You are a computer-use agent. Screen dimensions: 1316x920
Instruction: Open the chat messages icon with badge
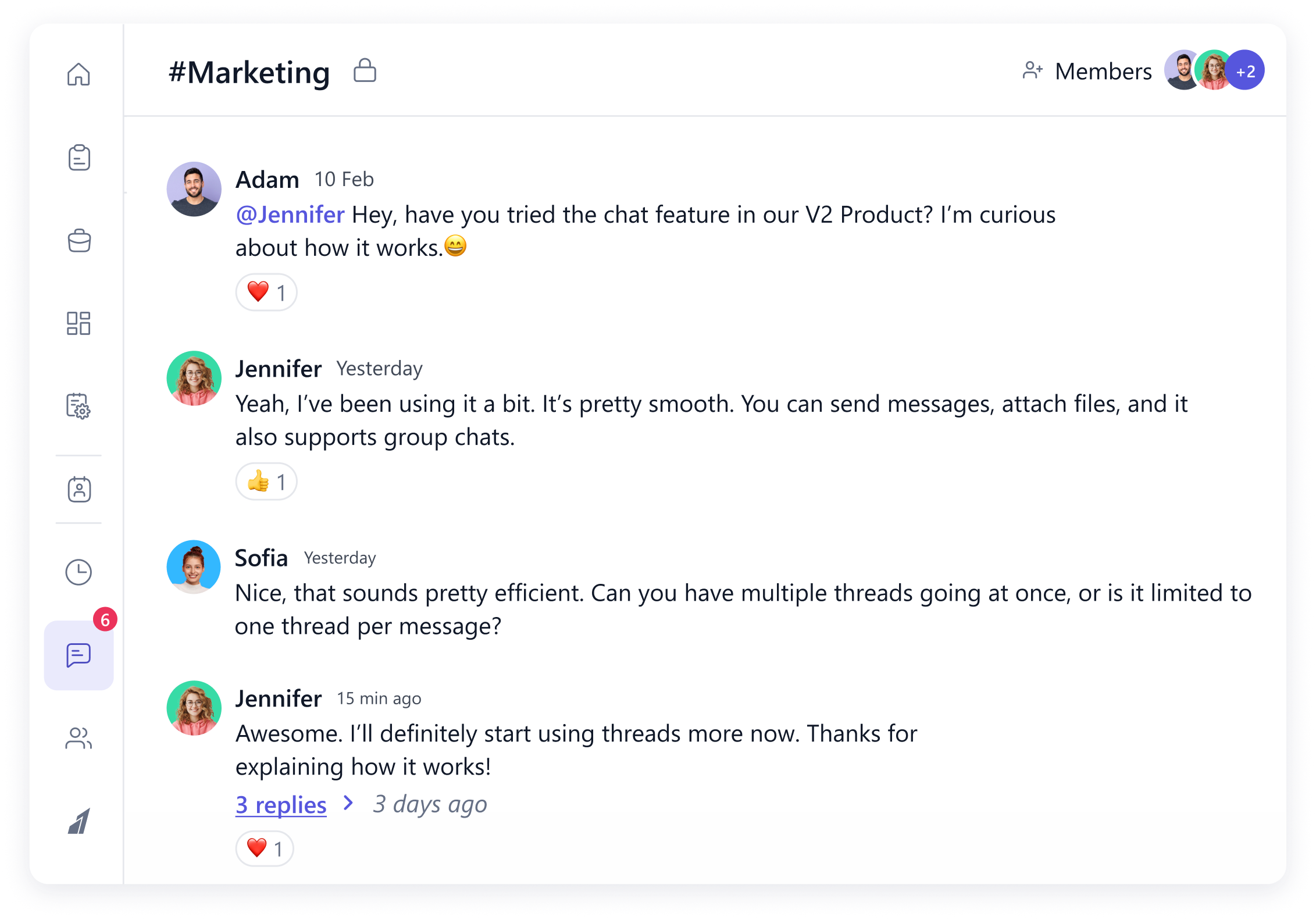pyautogui.click(x=79, y=655)
